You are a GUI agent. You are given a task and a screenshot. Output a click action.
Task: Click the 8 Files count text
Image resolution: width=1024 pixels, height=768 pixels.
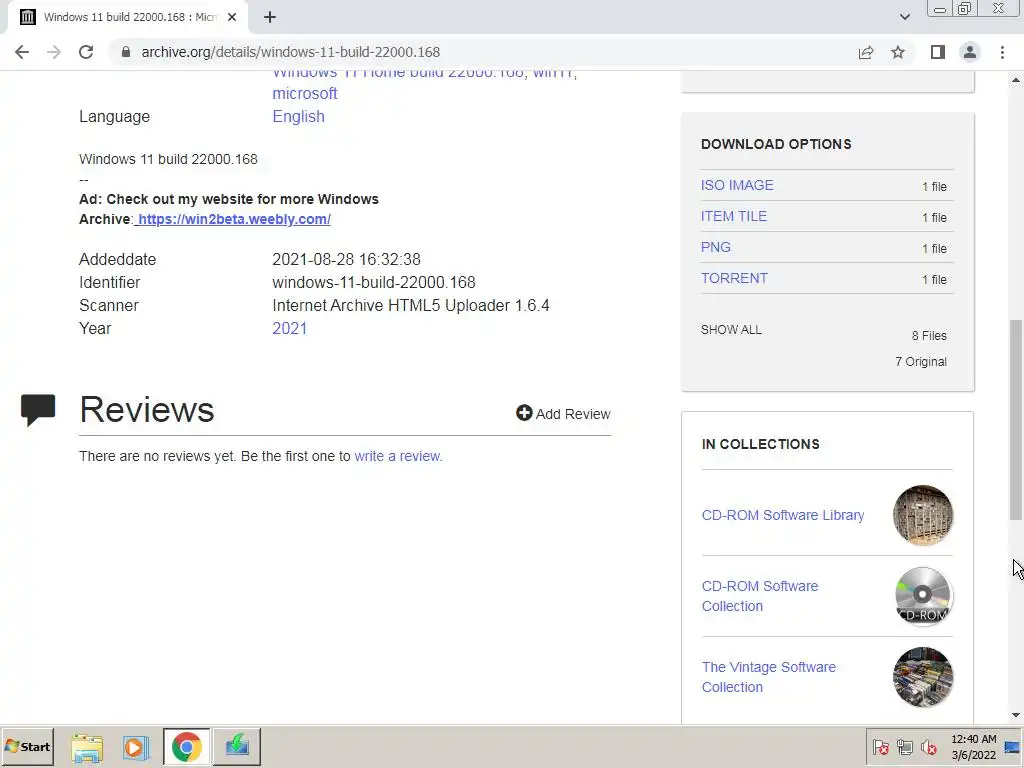[929, 336]
